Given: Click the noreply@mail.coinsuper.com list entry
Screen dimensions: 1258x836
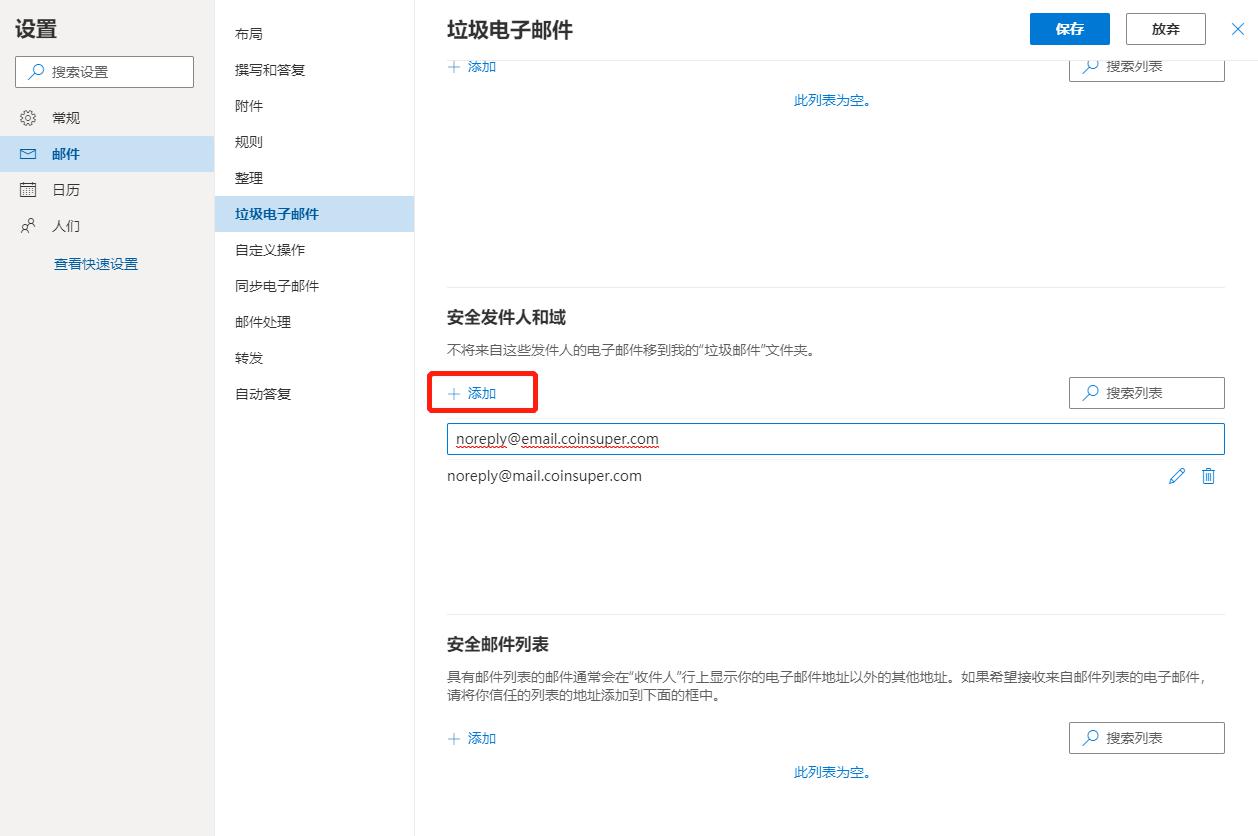Looking at the screenshot, I should [544, 476].
